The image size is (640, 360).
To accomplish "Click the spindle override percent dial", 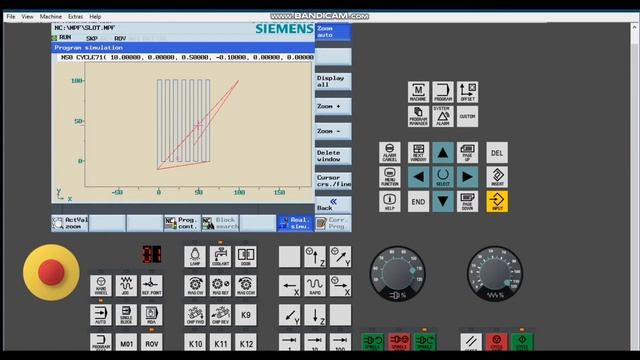I will click(398, 273).
